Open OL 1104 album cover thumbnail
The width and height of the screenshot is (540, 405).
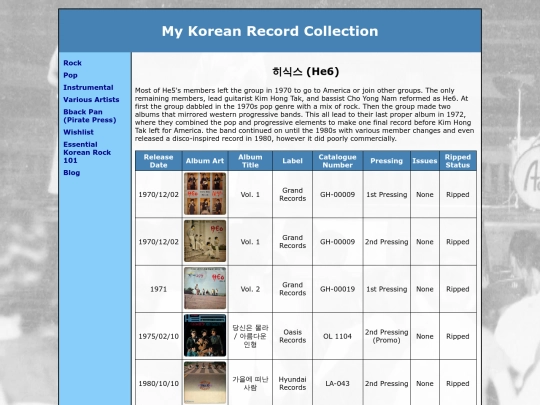[205, 335]
